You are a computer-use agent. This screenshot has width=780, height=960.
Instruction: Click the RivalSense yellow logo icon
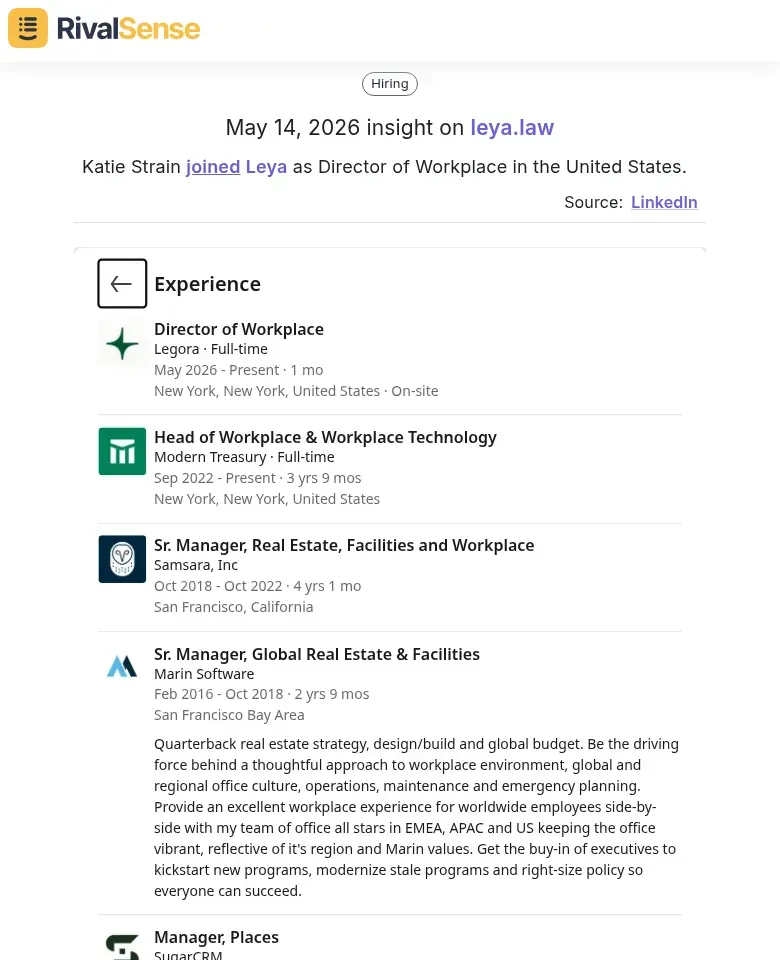[28, 28]
